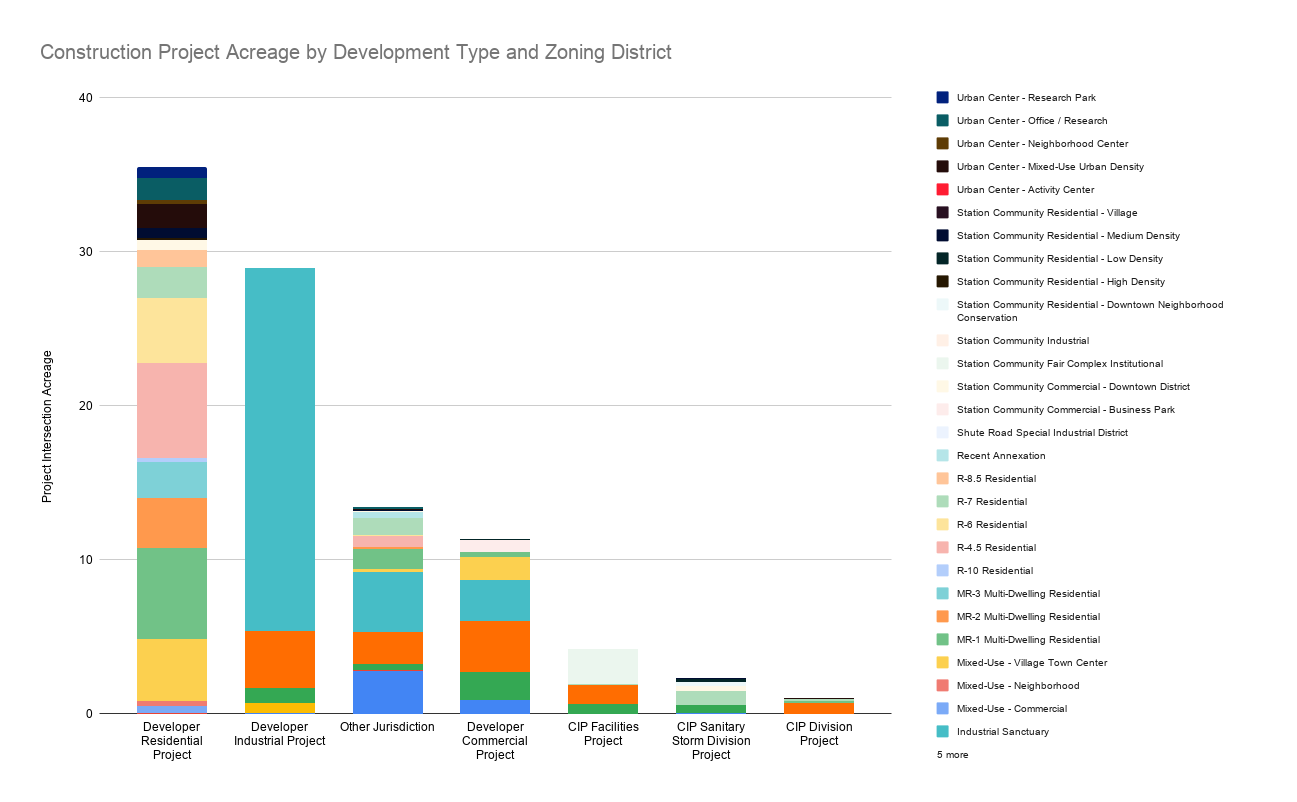The image size is (1297, 802).
Task: Click the 'Urban Center - Mixed-Use Urban Density' legend label
Action: click(1050, 167)
